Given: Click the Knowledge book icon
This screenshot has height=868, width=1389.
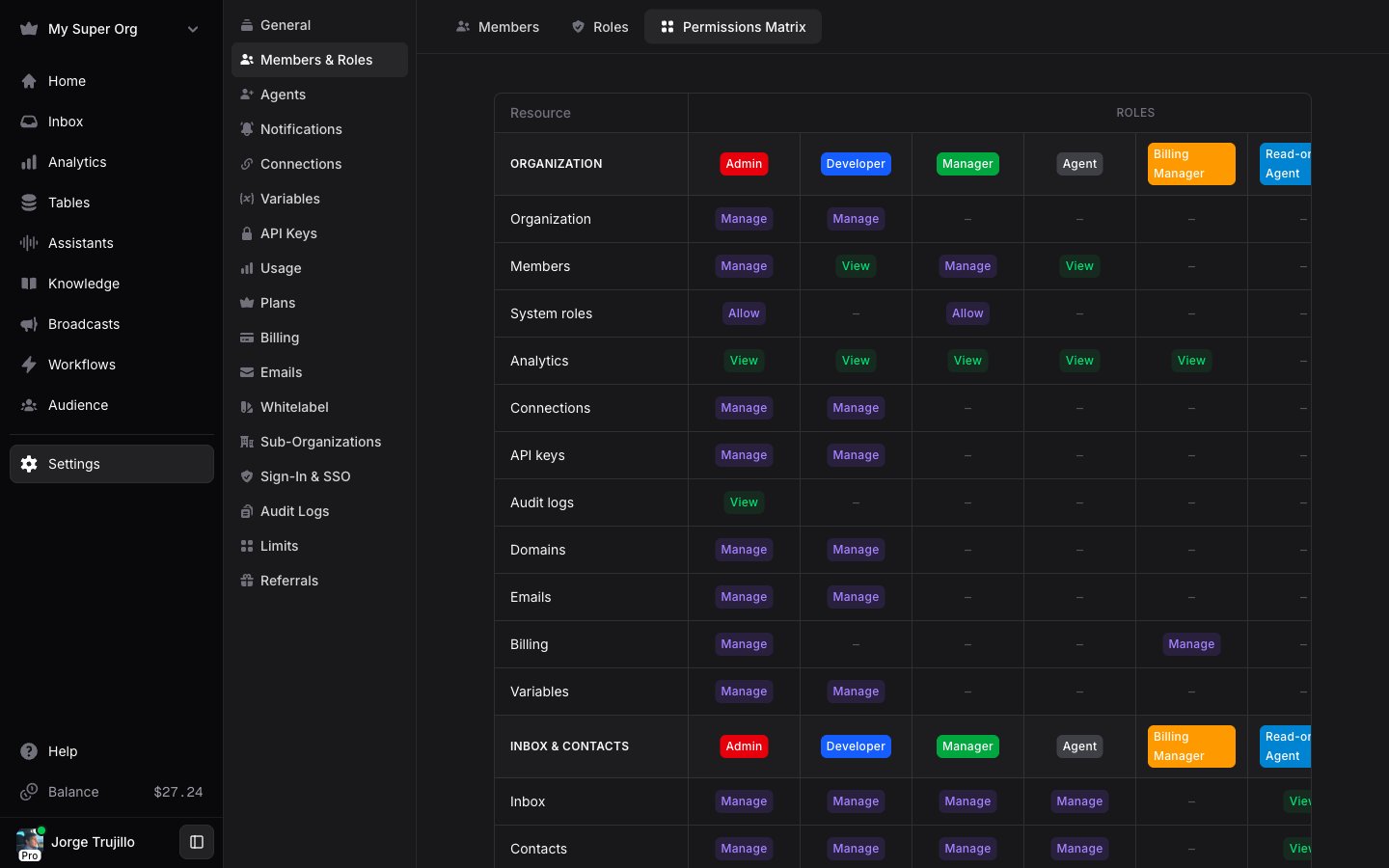Looking at the screenshot, I should pos(29,284).
